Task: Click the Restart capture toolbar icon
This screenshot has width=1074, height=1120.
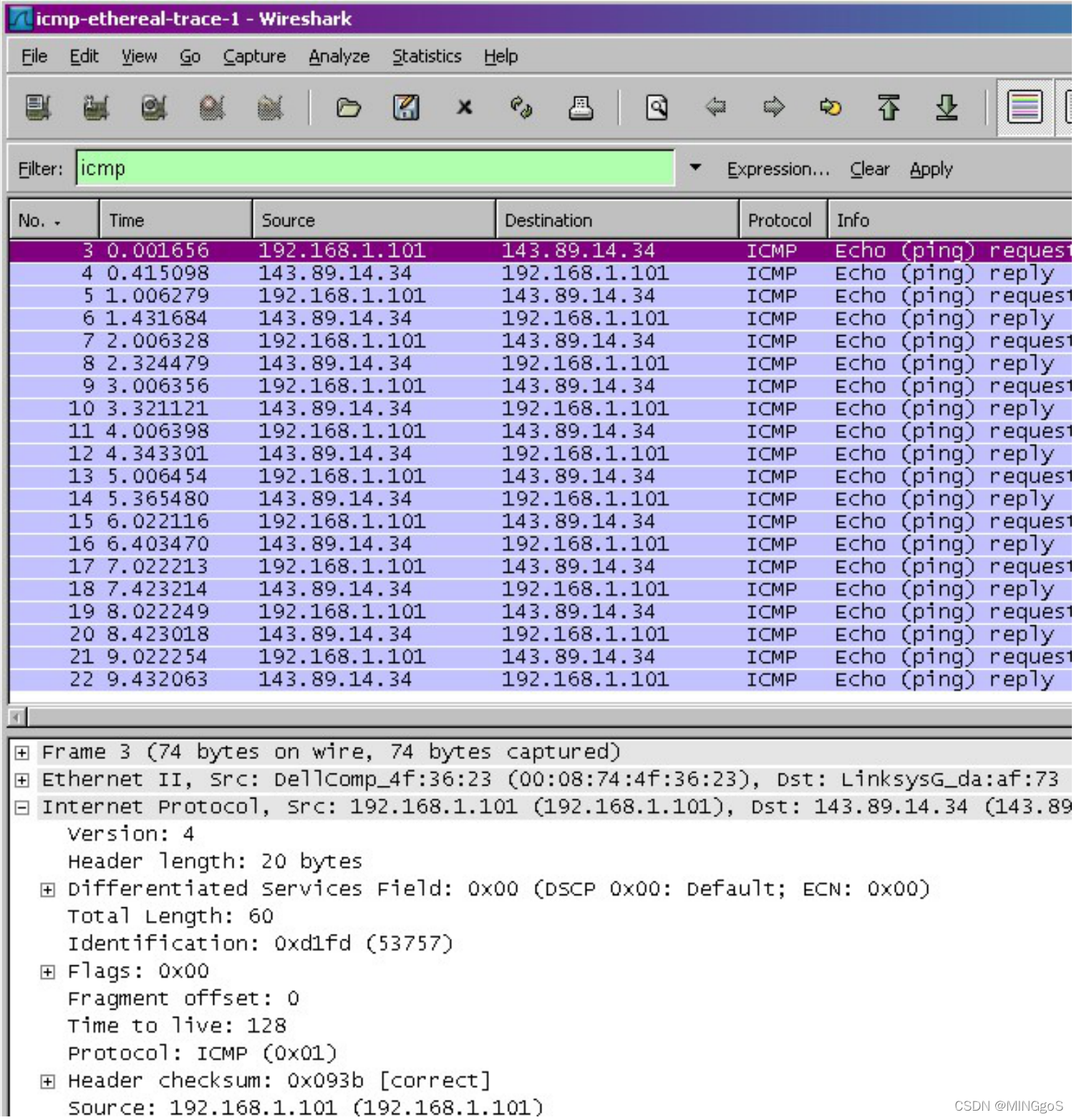Action: 270,108
